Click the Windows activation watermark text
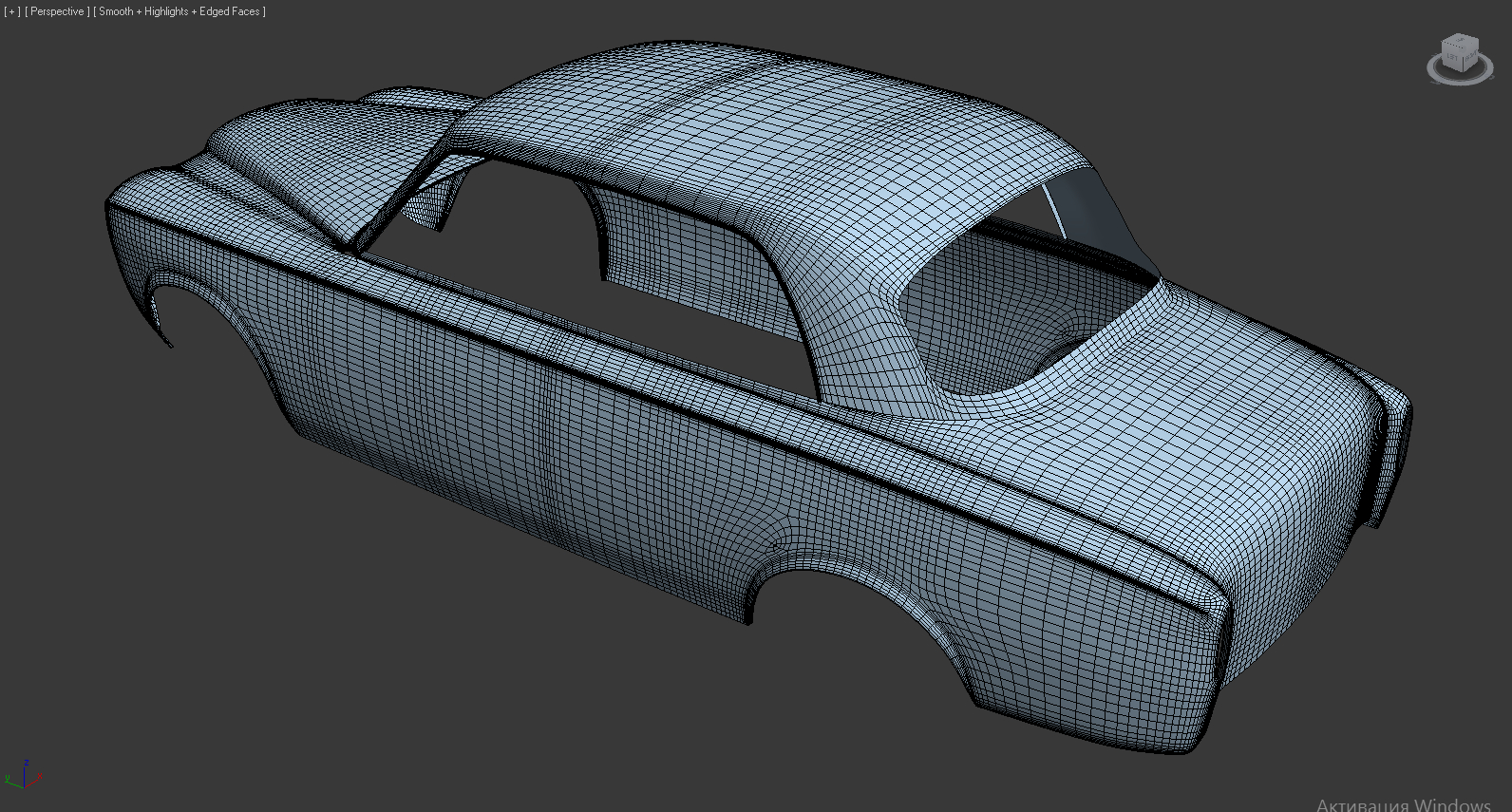This screenshot has width=1512, height=812. pos(1404,803)
